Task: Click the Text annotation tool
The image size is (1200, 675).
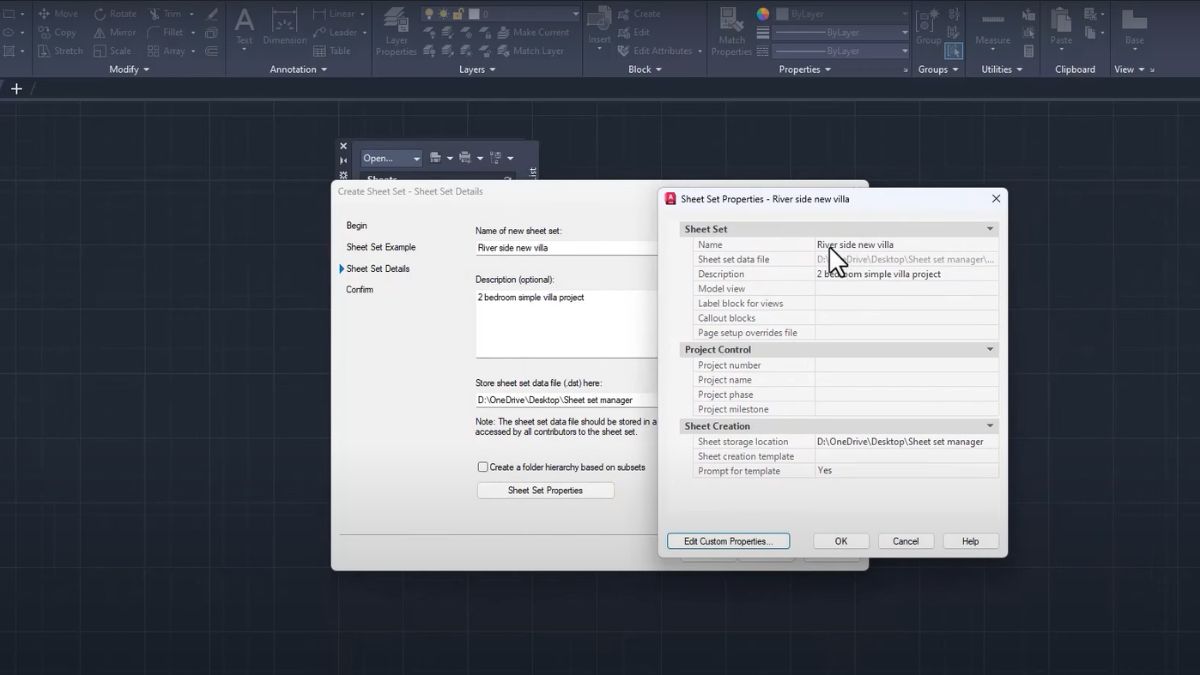Action: click(244, 28)
